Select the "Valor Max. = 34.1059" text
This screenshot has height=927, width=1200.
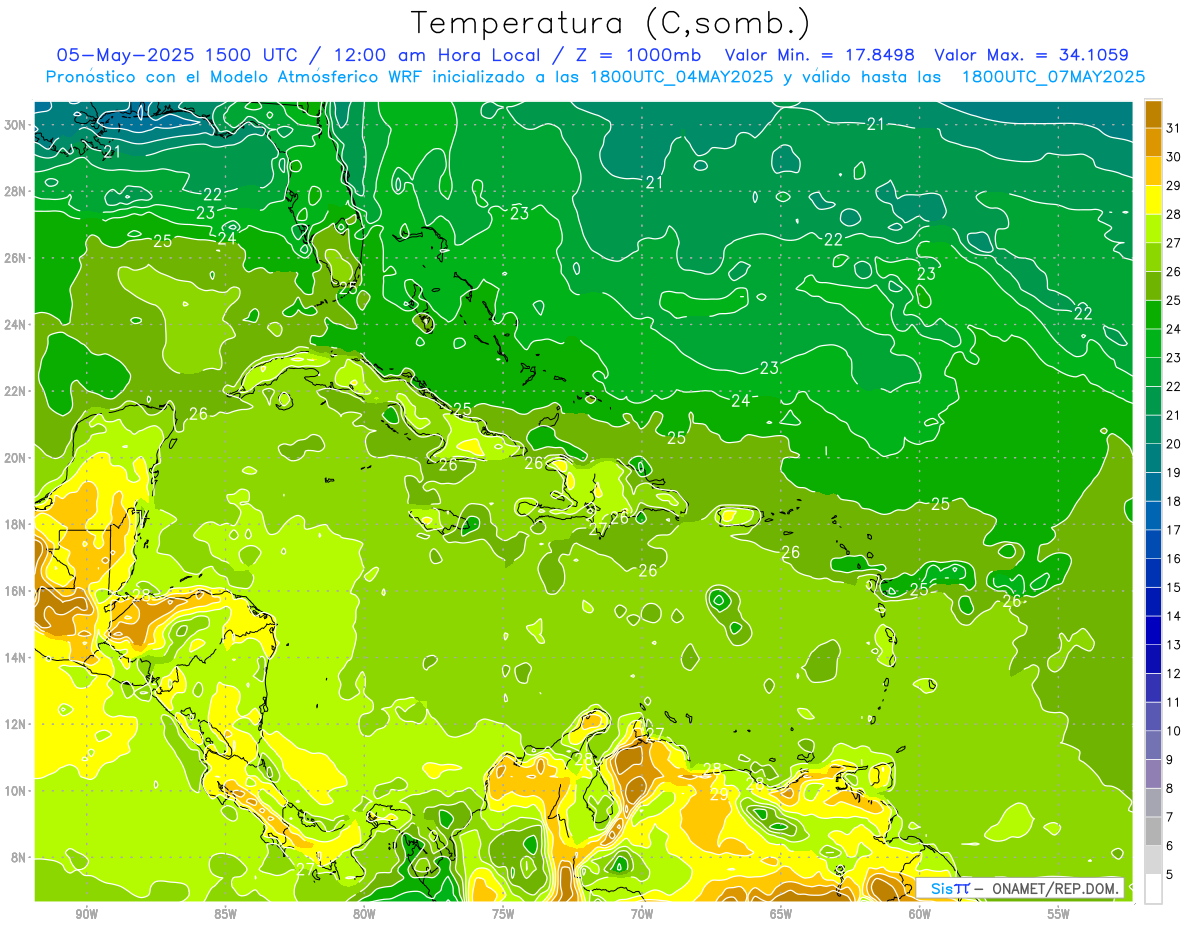point(1032,55)
